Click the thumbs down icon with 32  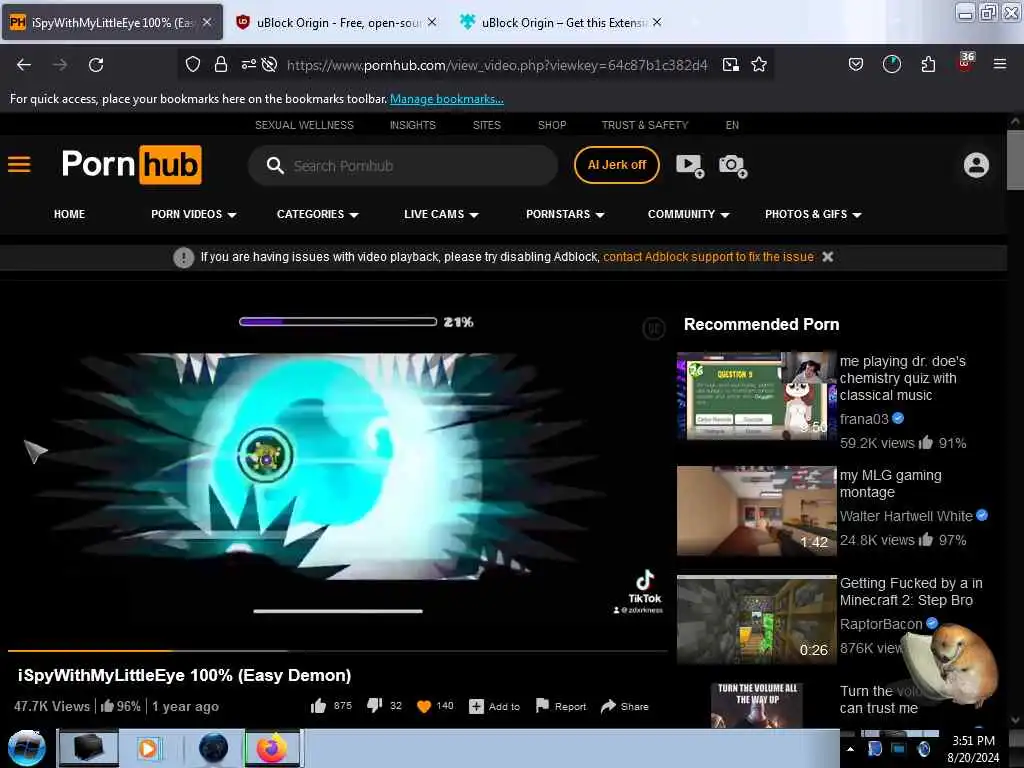(x=375, y=705)
